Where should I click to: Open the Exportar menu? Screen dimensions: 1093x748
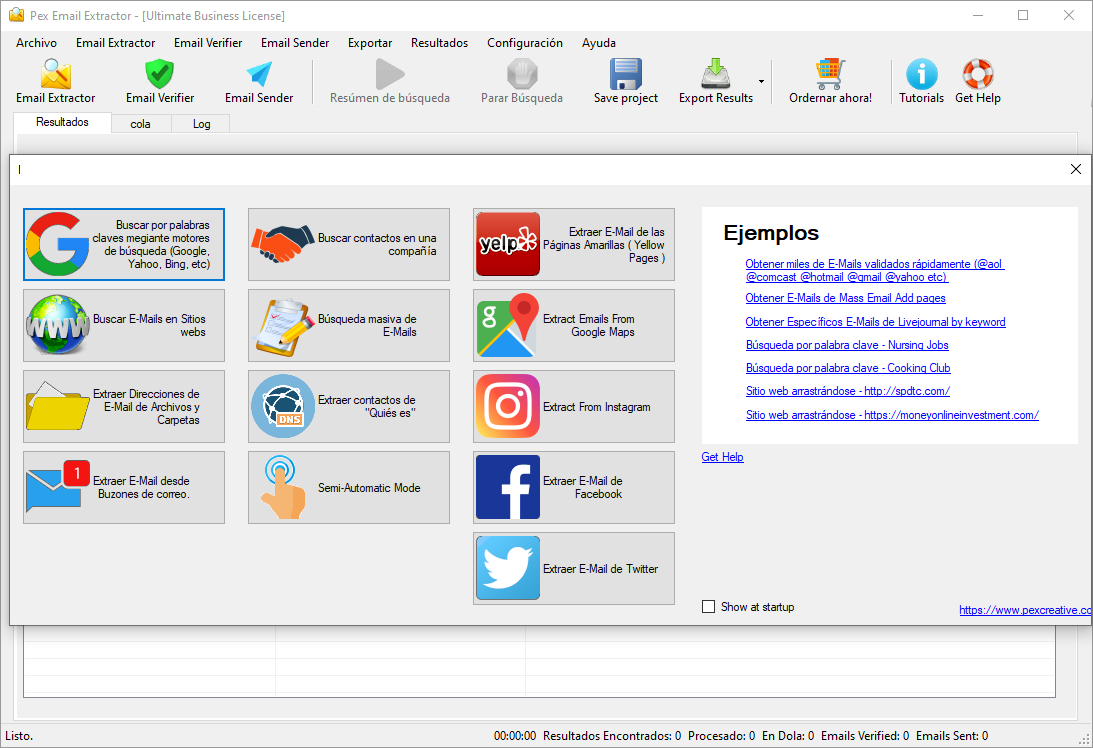[370, 43]
